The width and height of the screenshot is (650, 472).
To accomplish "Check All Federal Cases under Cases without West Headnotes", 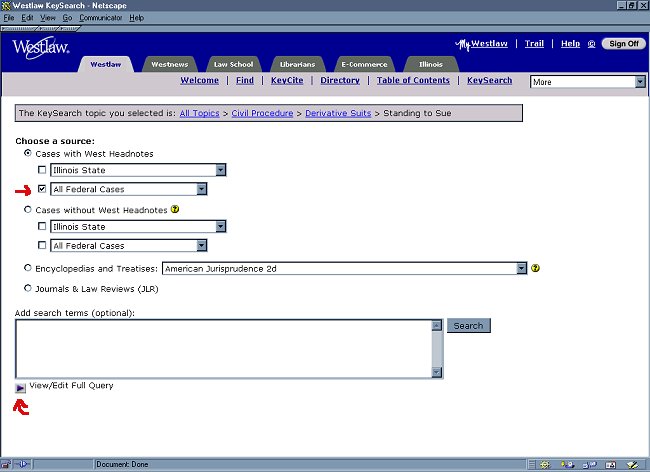I will [42, 245].
